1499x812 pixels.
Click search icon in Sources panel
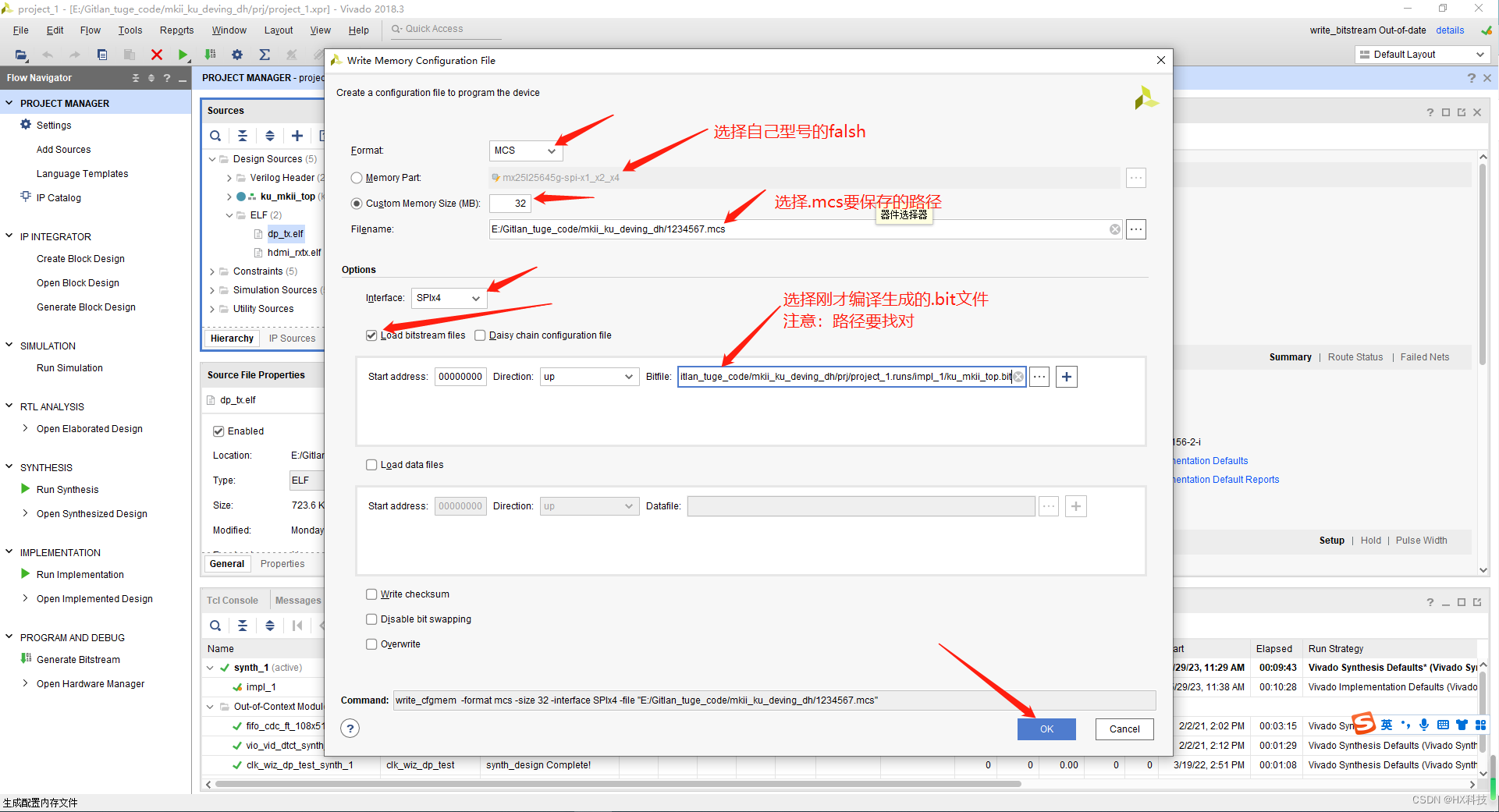tap(215, 136)
